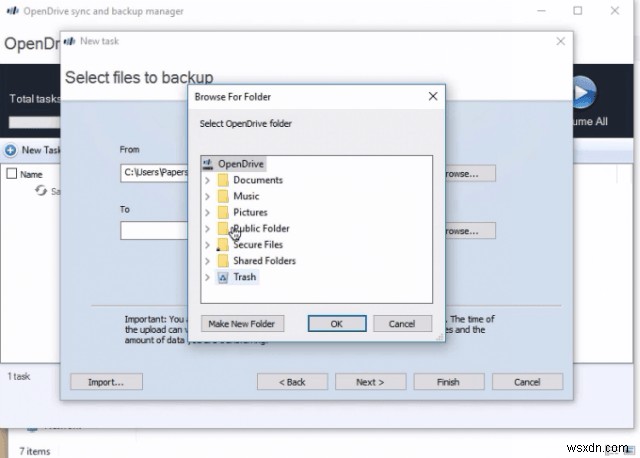The width and height of the screenshot is (640, 458).
Task: Minimize the OpenDrive manager window
Action: tap(541, 11)
